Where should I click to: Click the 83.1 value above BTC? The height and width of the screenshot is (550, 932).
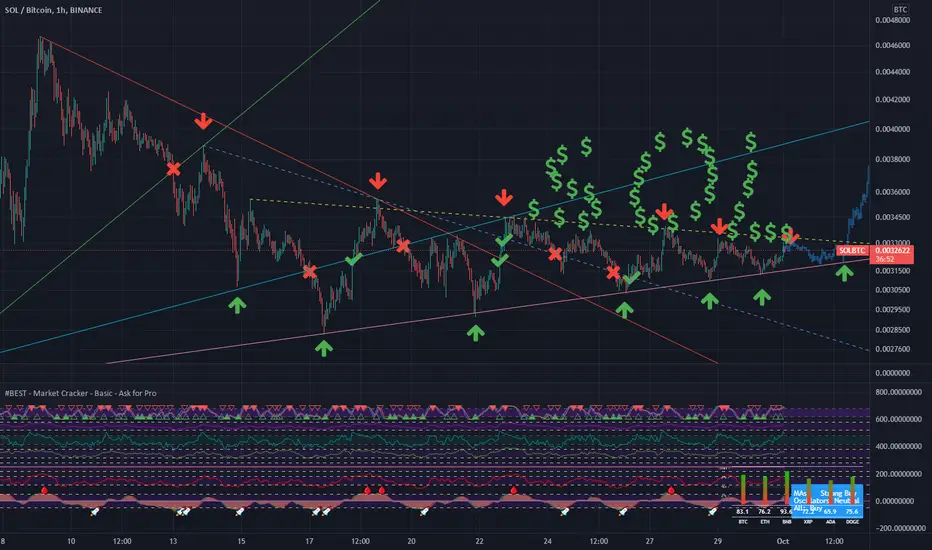tap(742, 512)
